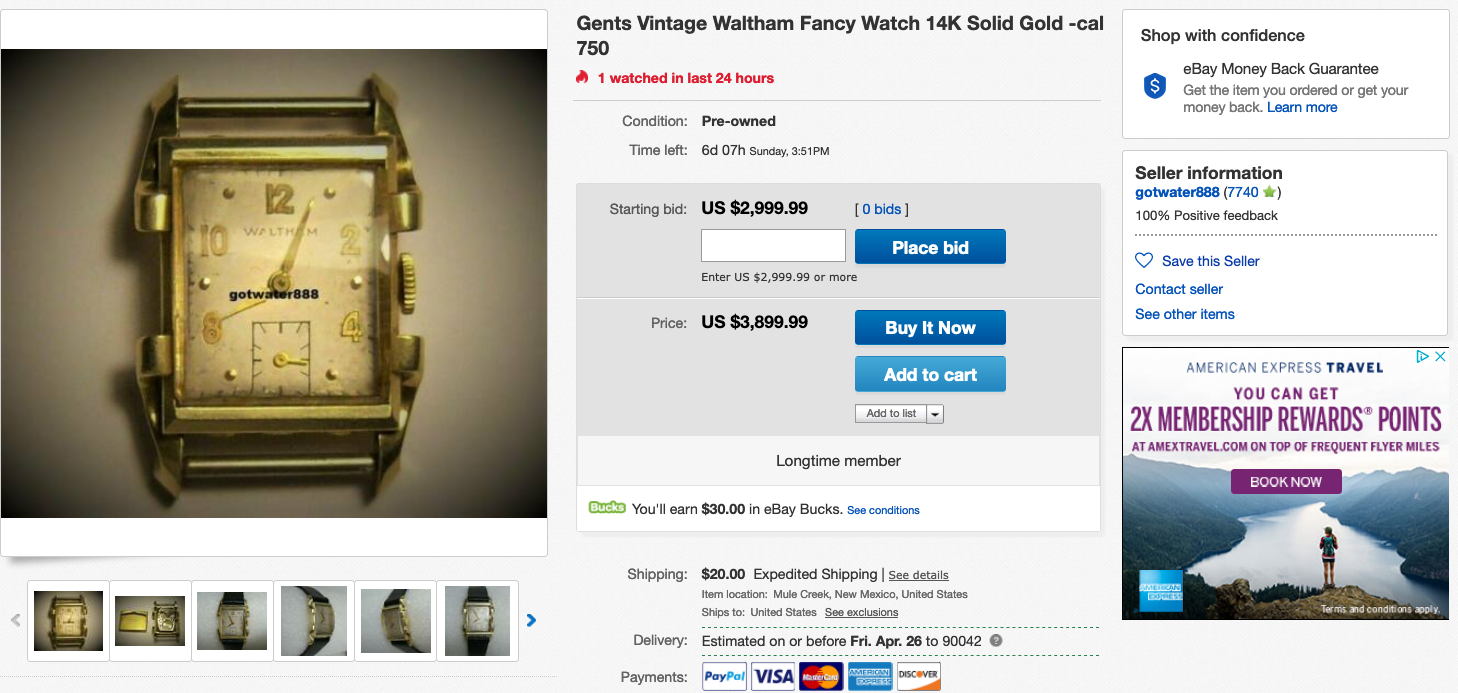The width and height of the screenshot is (1458, 693).
Task: Click the AdChoices info icon on ad
Action: (1423, 356)
